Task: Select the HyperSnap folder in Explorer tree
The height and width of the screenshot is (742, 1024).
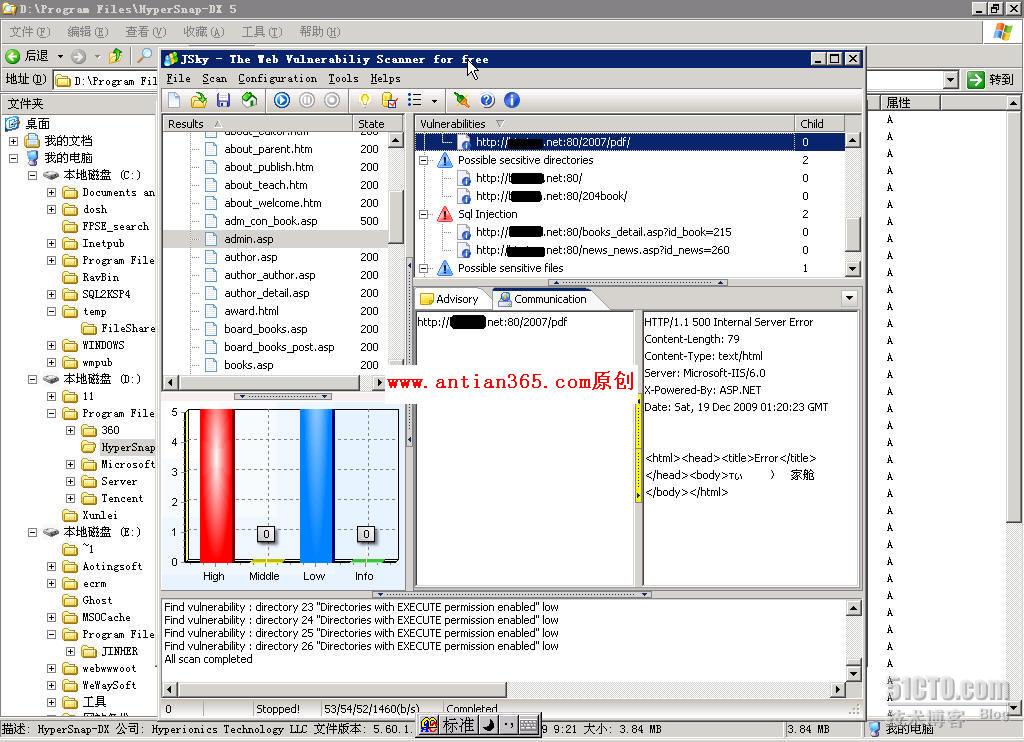Action: point(127,447)
